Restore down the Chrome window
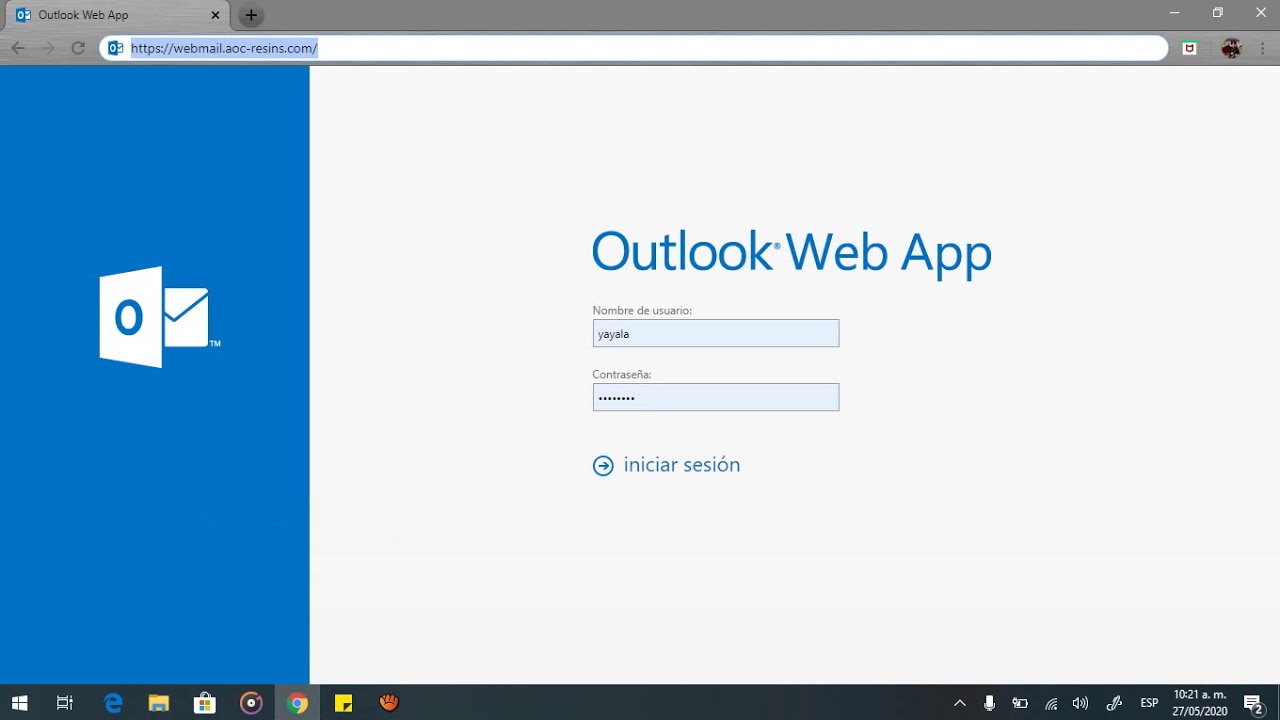Screen dimensions: 1280x720 [x=1218, y=13]
